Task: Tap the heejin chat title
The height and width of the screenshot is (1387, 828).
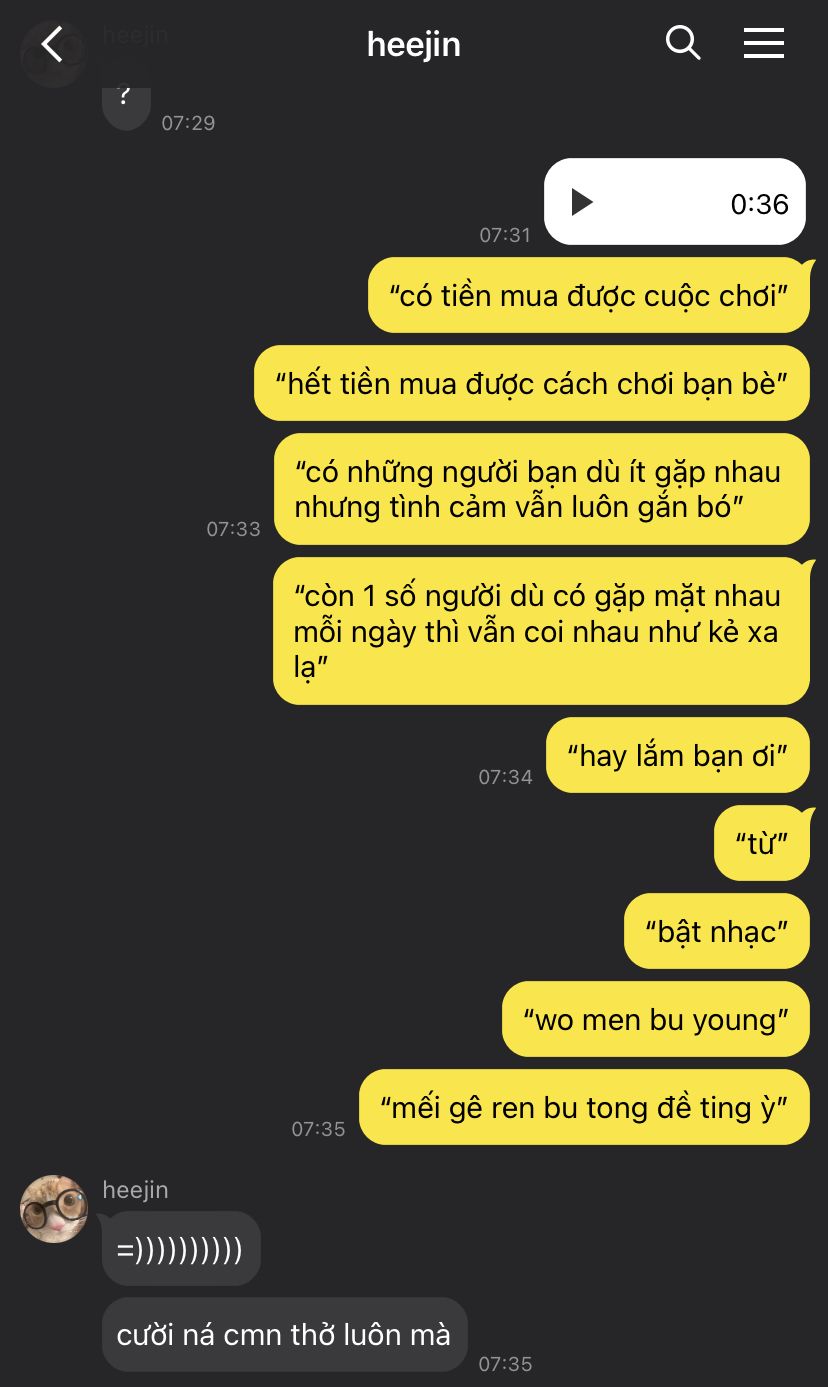Action: point(413,45)
